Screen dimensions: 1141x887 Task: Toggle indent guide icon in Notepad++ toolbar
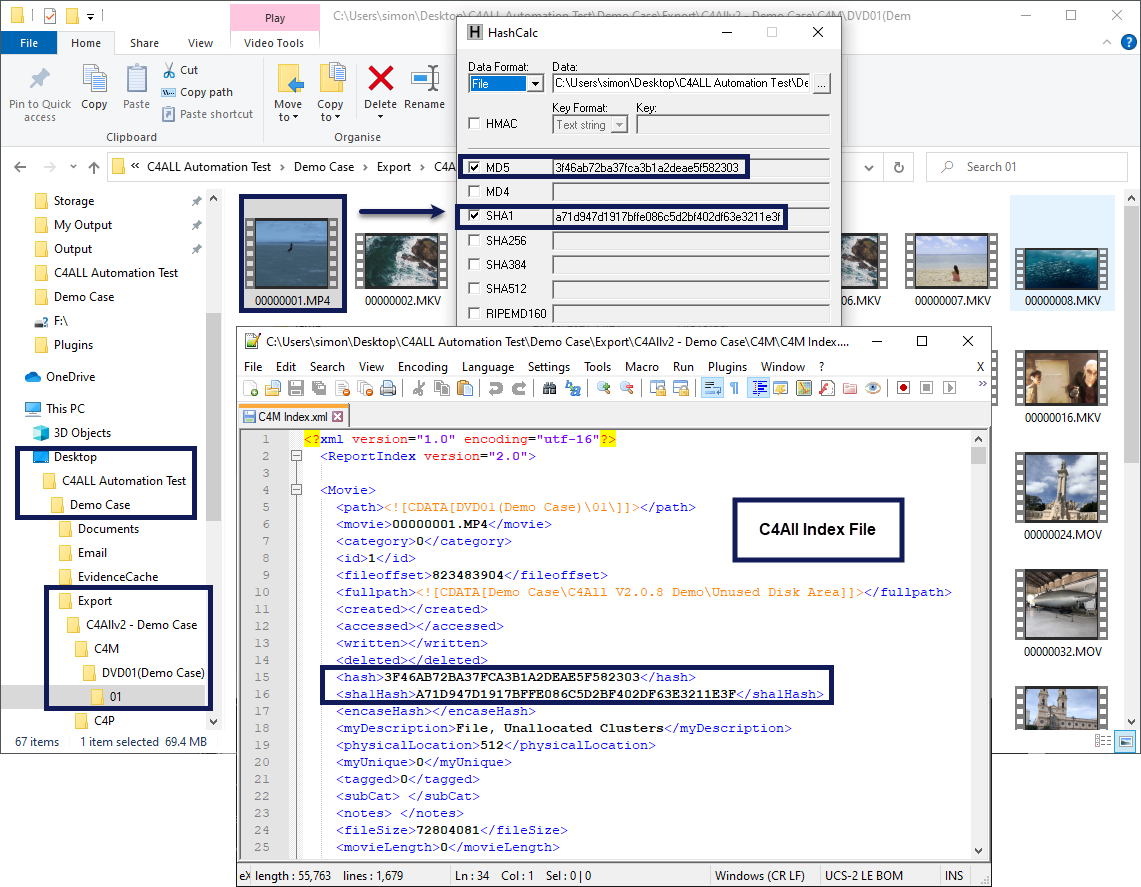coord(759,389)
